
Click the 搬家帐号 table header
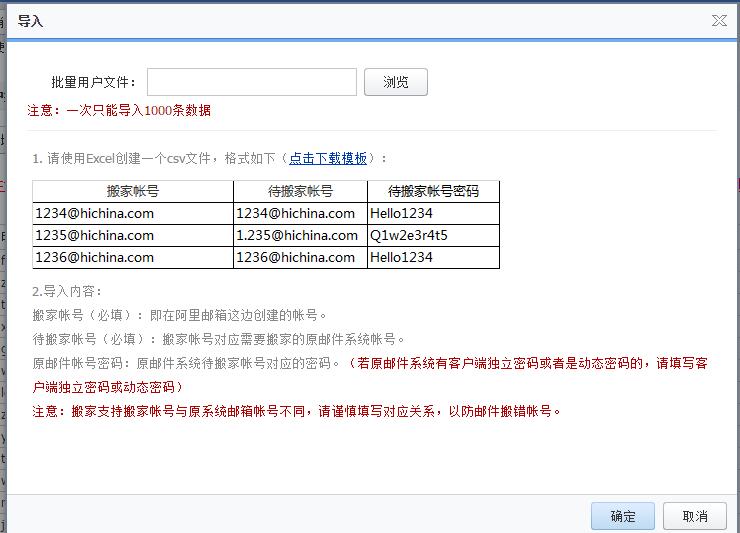[x=133, y=191]
